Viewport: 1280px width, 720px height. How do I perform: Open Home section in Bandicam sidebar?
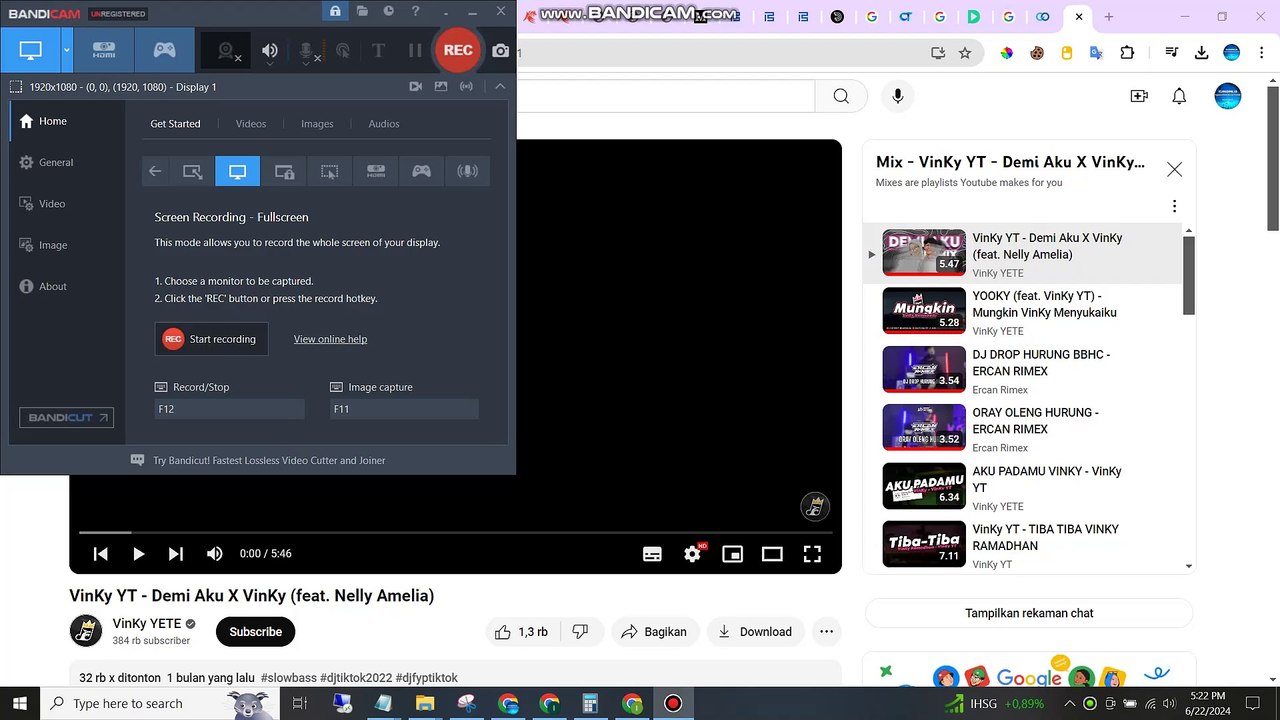click(65, 121)
